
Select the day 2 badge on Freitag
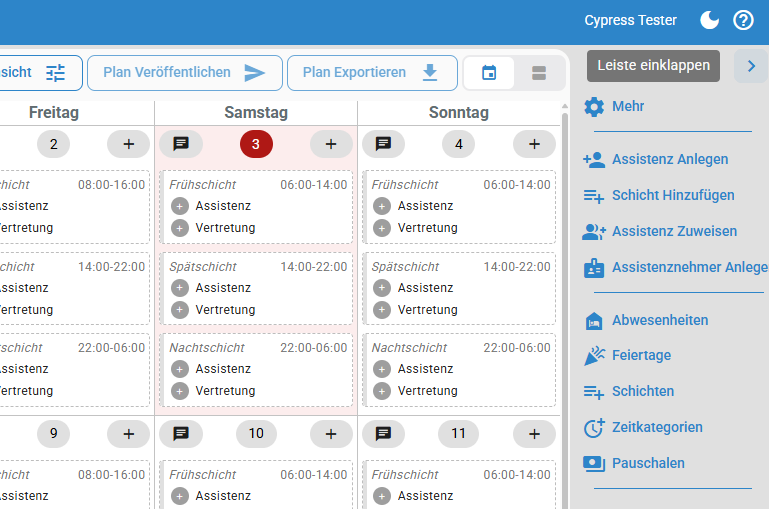pos(53,144)
